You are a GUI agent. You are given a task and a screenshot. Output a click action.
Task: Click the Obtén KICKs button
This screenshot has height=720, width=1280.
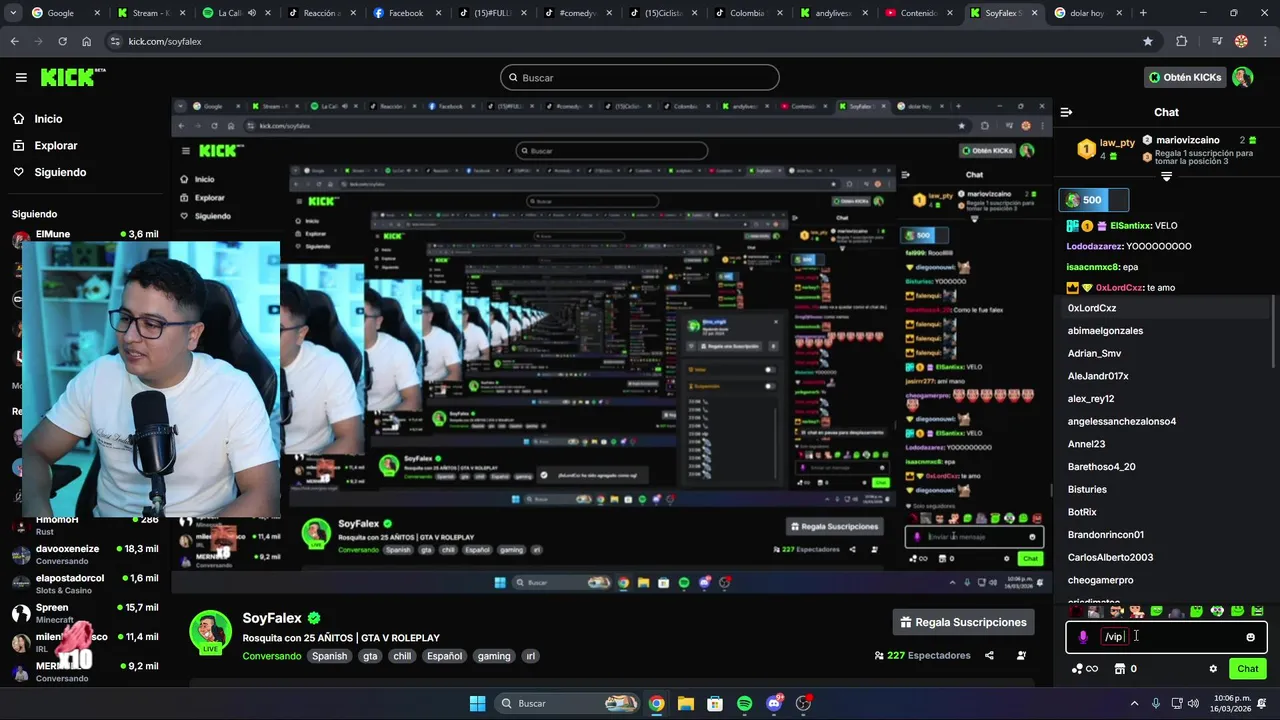pyautogui.click(x=1185, y=77)
